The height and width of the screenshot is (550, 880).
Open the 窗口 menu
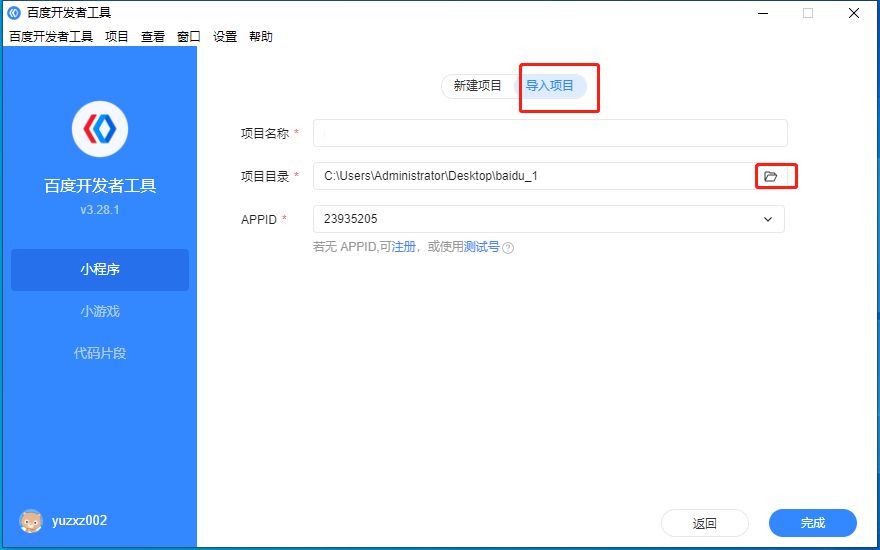(189, 37)
